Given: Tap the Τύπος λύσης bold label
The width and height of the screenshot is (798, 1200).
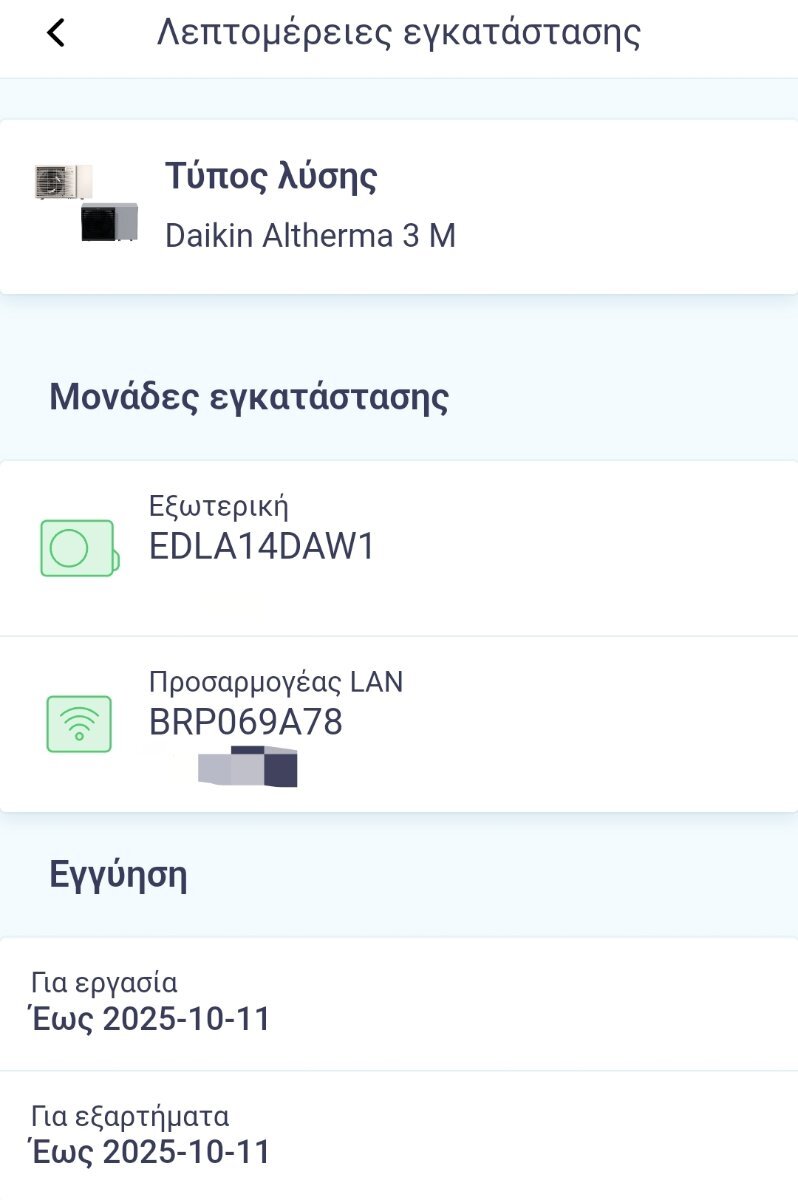Looking at the screenshot, I should tap(271, 178).
